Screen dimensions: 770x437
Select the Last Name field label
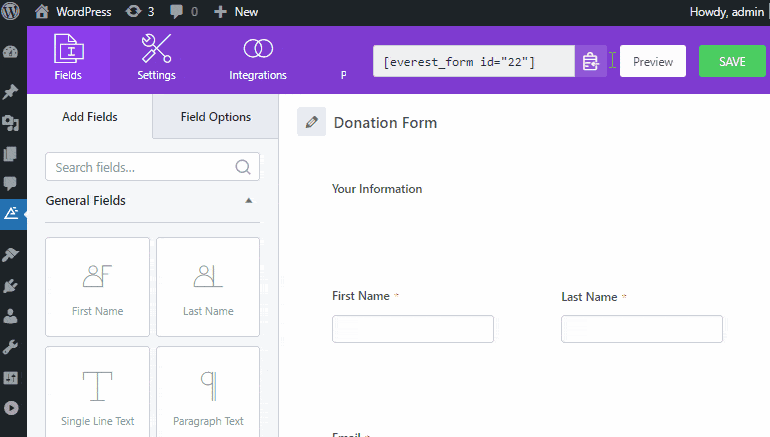589,297
